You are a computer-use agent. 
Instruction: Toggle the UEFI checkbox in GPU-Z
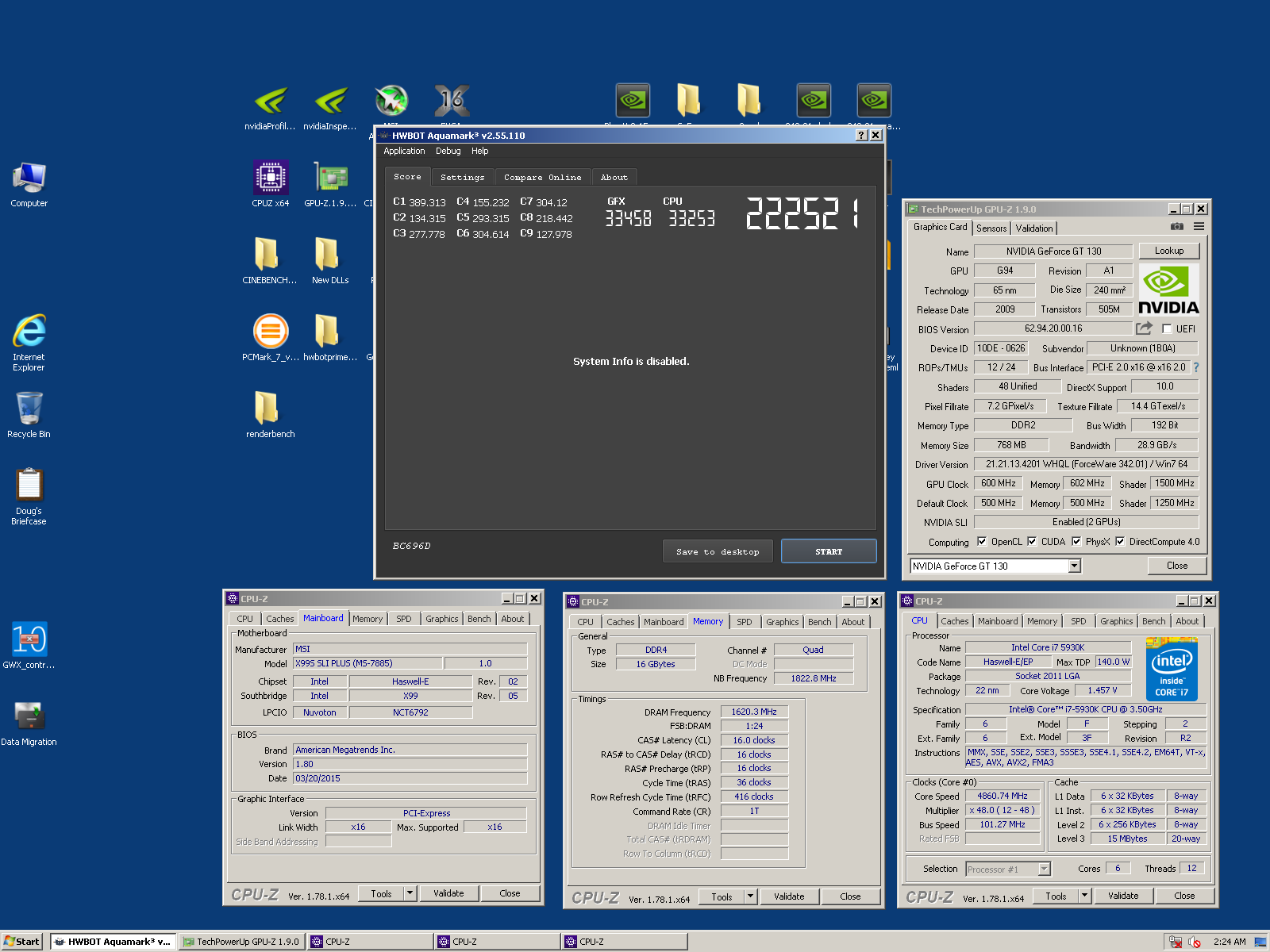pos(1167,328)
